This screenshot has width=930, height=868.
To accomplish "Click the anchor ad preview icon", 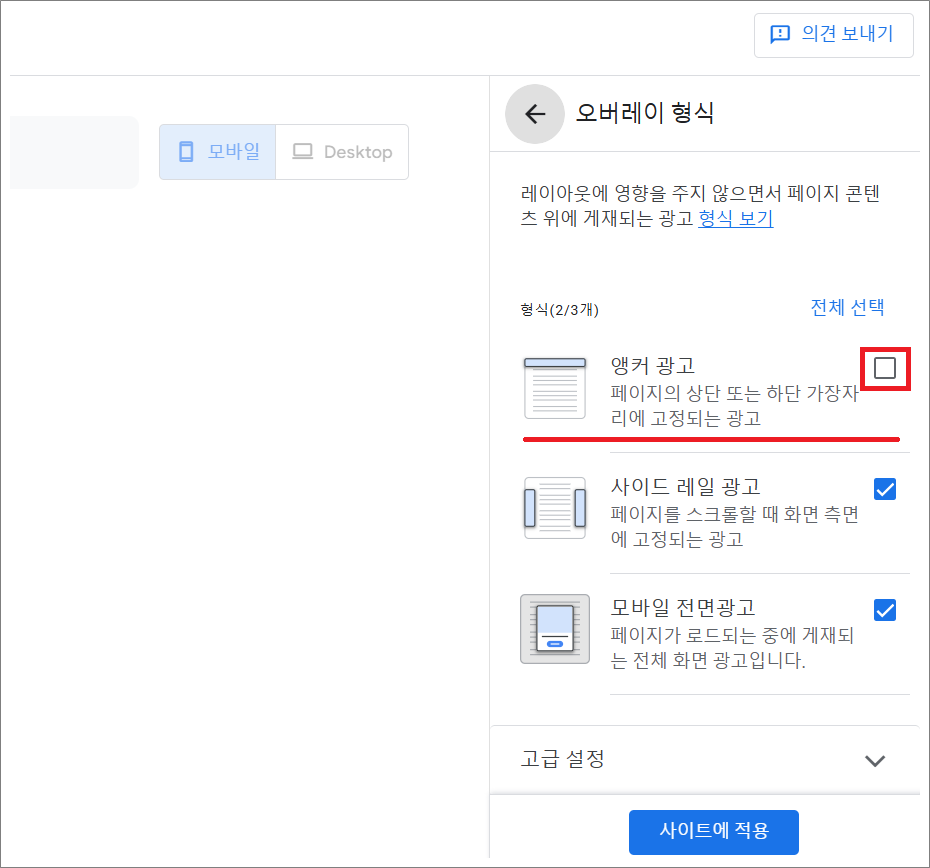I will coord(555,387).
